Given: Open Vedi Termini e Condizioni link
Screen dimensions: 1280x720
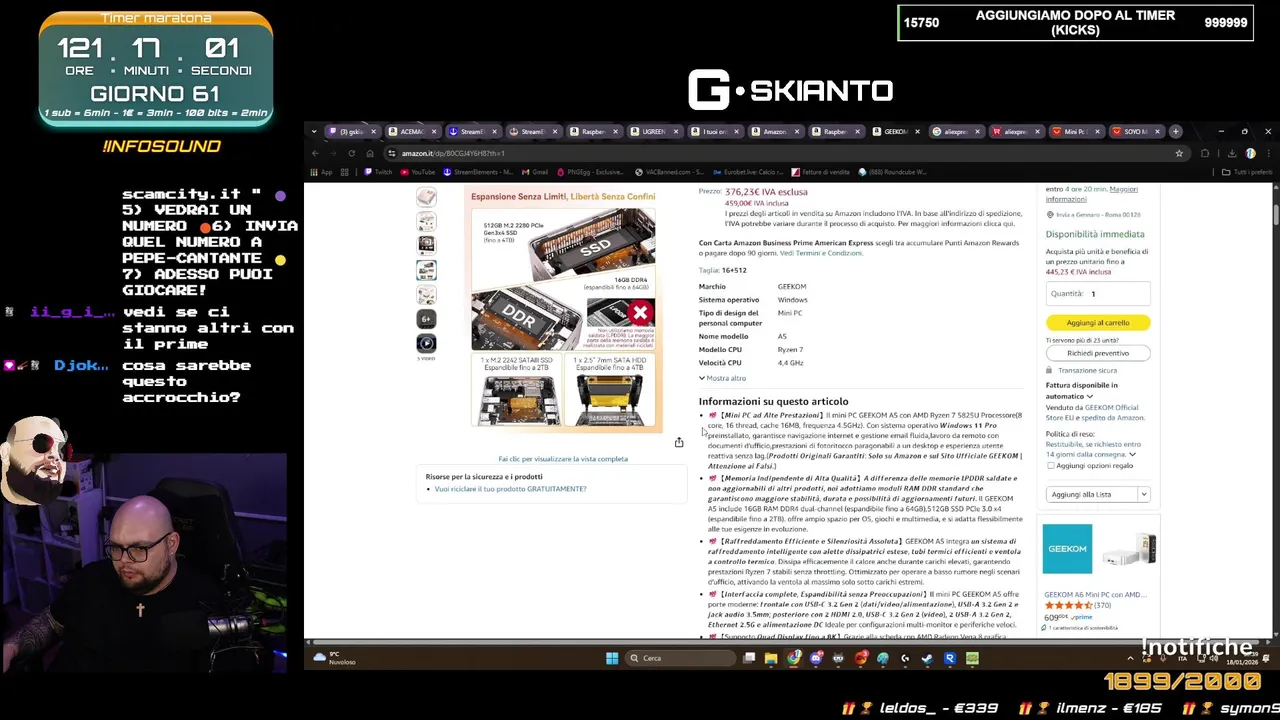Looking at the screenshot, I should (x=821, y=253).
